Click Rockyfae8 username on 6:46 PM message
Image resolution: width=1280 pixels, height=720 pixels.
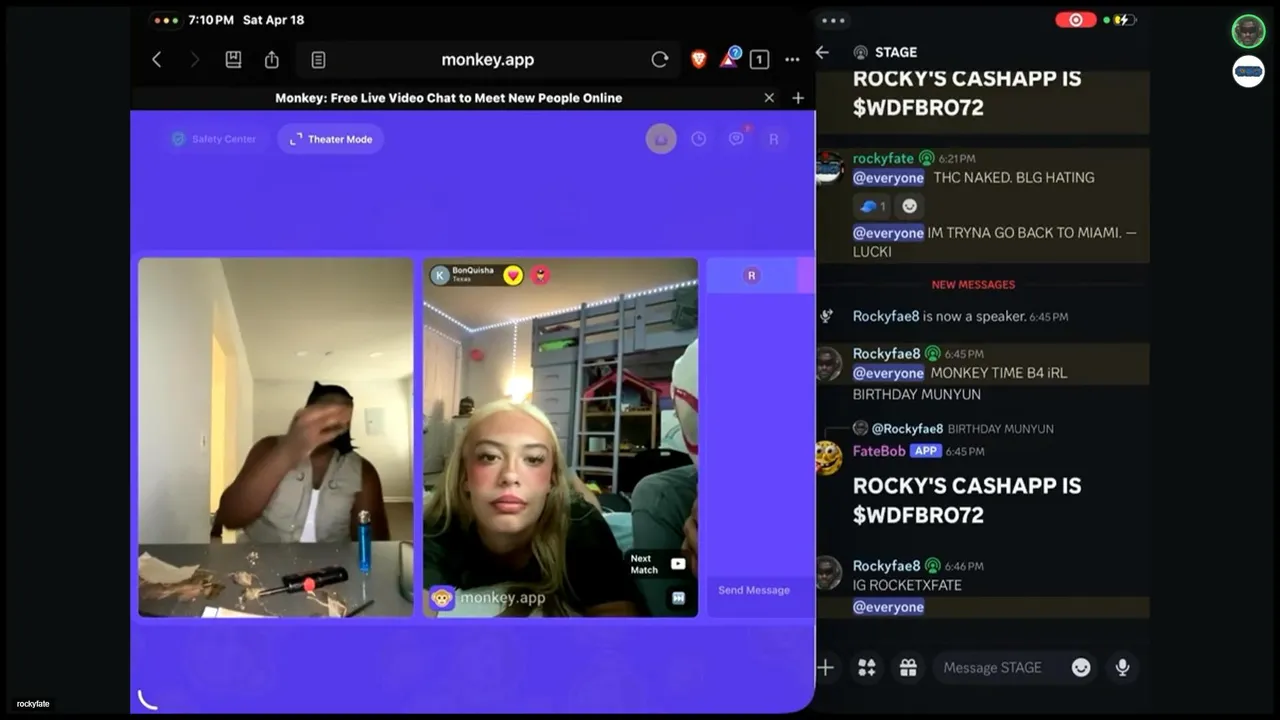(886, 566)
